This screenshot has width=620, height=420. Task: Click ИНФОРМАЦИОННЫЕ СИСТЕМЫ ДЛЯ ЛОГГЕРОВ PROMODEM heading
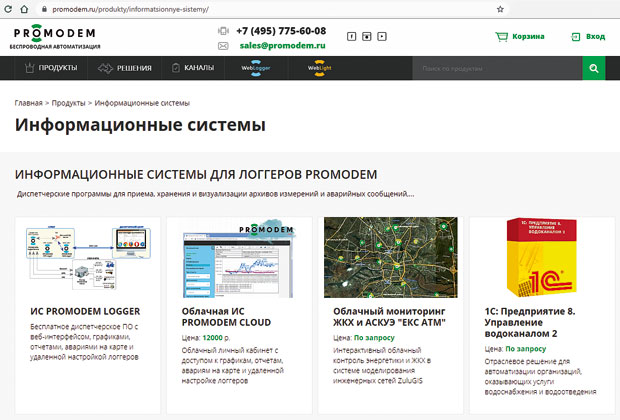pyautogui.click(x=196, y=174)
